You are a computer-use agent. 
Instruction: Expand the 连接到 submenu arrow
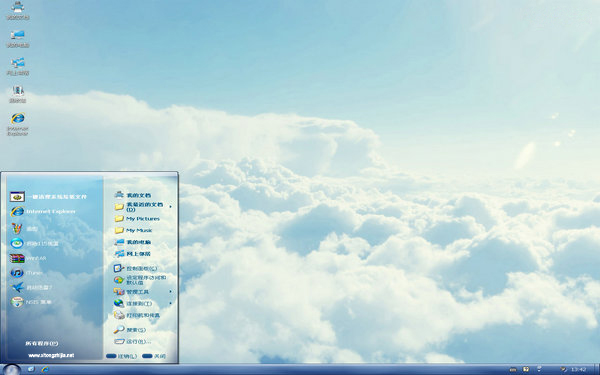pos(171,303)
